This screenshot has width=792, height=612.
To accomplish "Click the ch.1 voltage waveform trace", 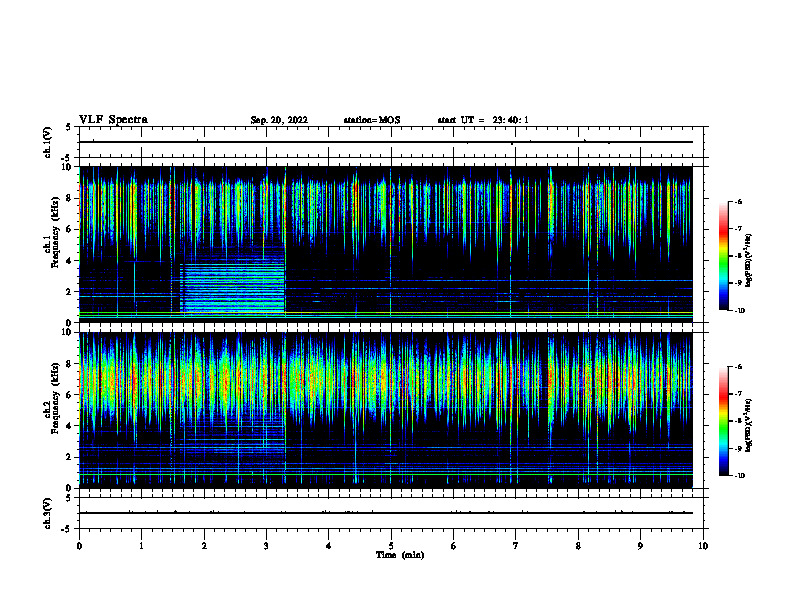I will (386, 142).
